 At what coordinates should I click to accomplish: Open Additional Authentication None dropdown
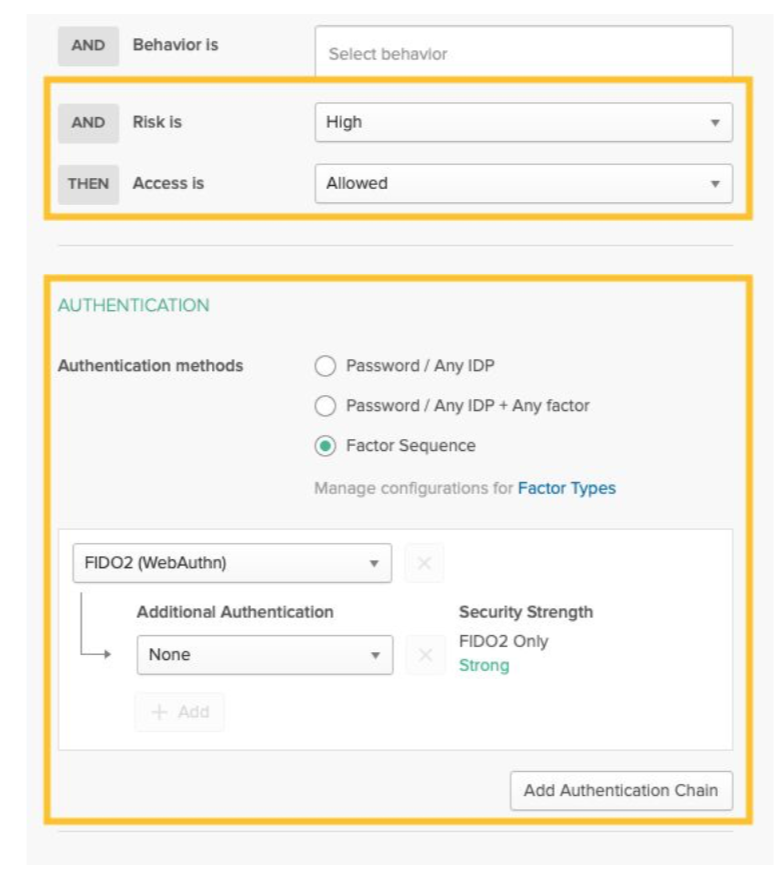pyautogui.click(x=264, y=655)
